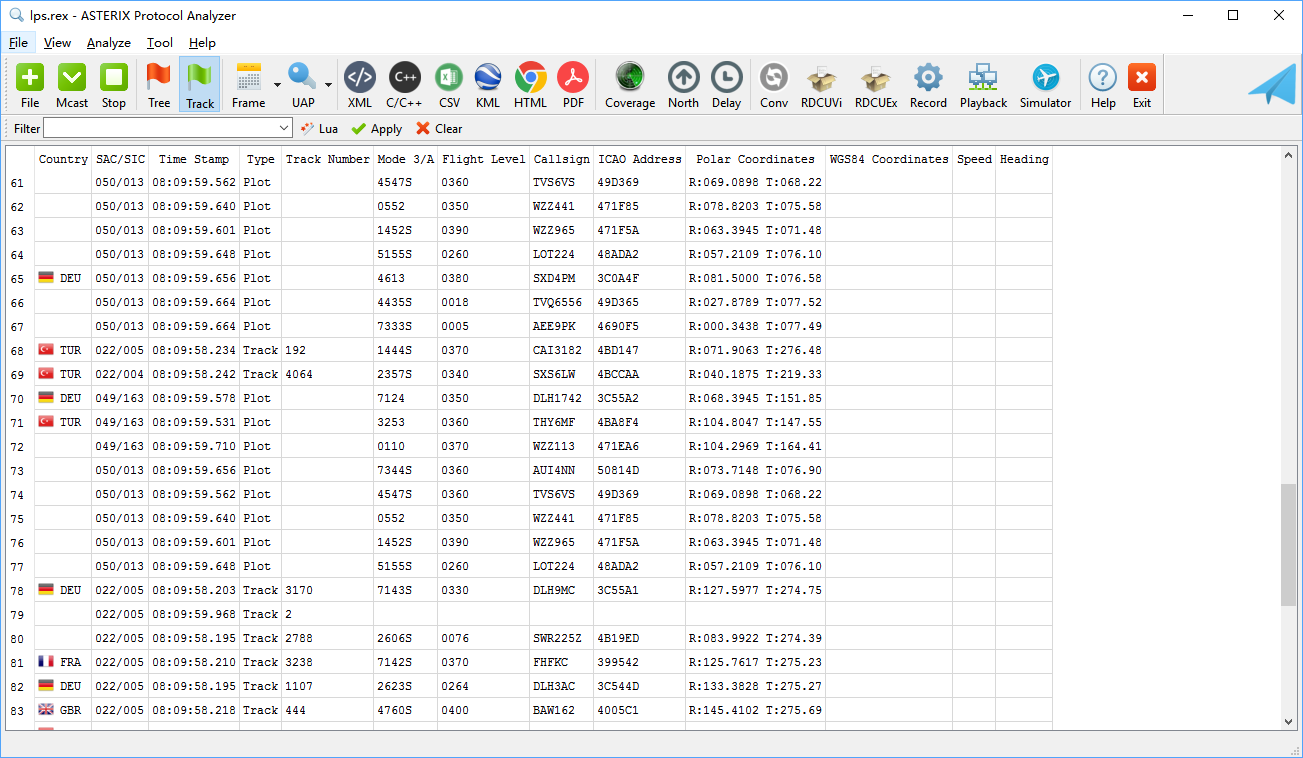This screenshot has width=1303, height=758.
Task: Click the File add toolbar icon
Action: [30, 85]
